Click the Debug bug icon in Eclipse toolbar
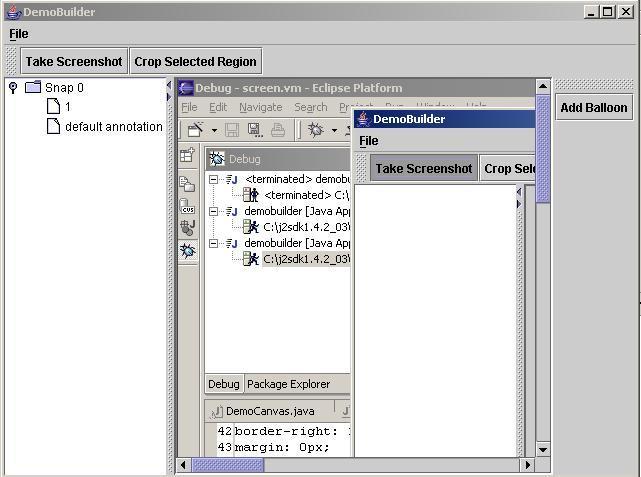Viewport: 641px width, 477px height. coord(316,130)
